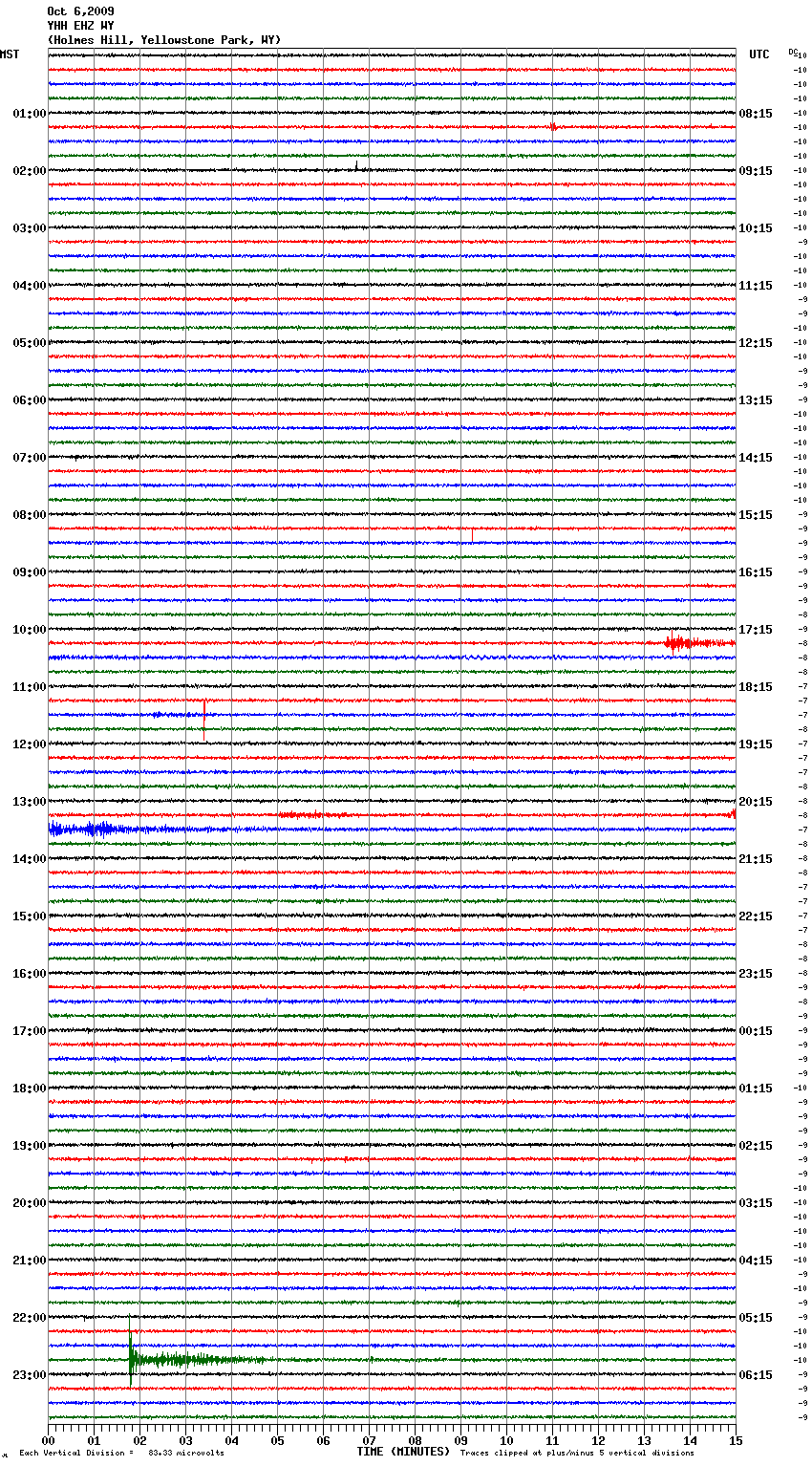Image resolution: width=812 pixels, height=1466 pixels.
Task: Click the 09:15 UTC time label
Action: click(756, 171)
